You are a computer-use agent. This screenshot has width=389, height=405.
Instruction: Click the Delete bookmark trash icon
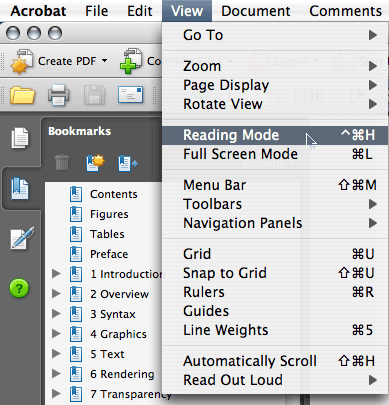tap(62, 163)
